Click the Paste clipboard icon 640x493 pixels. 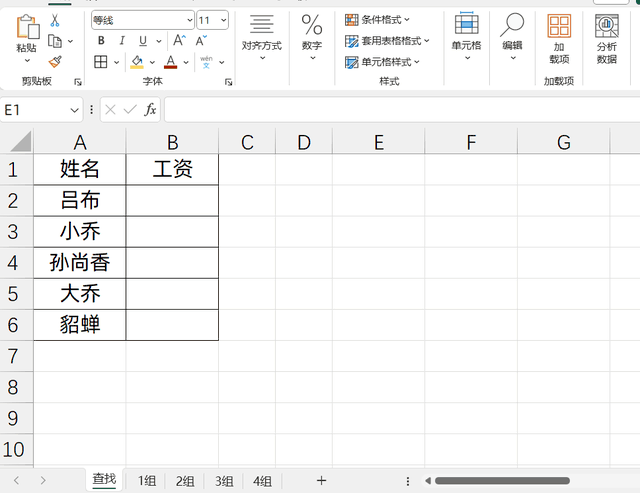(27, 28)
